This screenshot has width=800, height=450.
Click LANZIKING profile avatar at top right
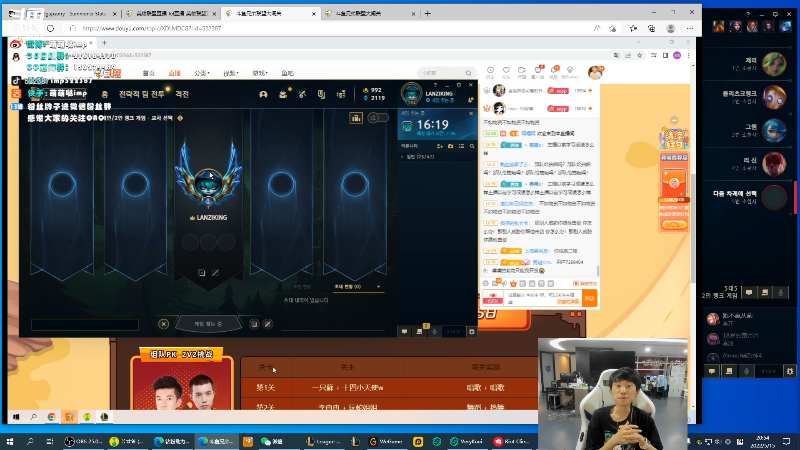coord(411,94)
